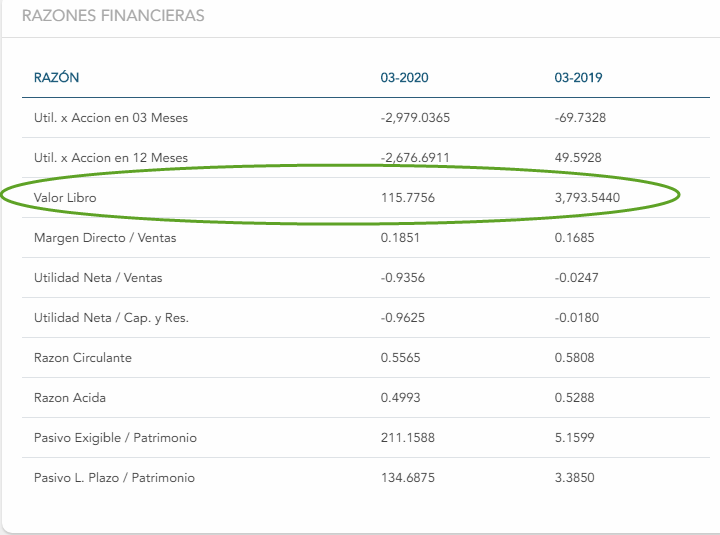Click the Utilidad Neta / Ventas label
This screenshot has width=720, height=535.
pos(98,278)
